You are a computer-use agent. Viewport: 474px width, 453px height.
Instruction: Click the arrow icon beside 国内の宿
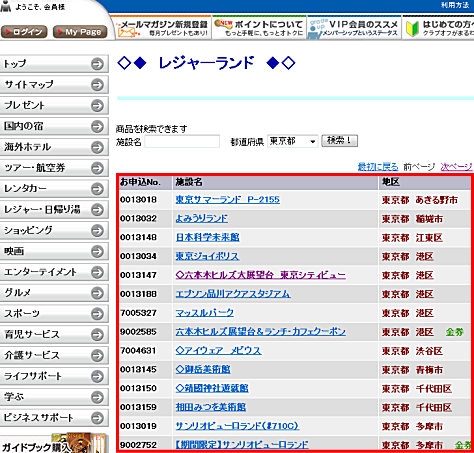pyautogui.click(x=97, y=126)
